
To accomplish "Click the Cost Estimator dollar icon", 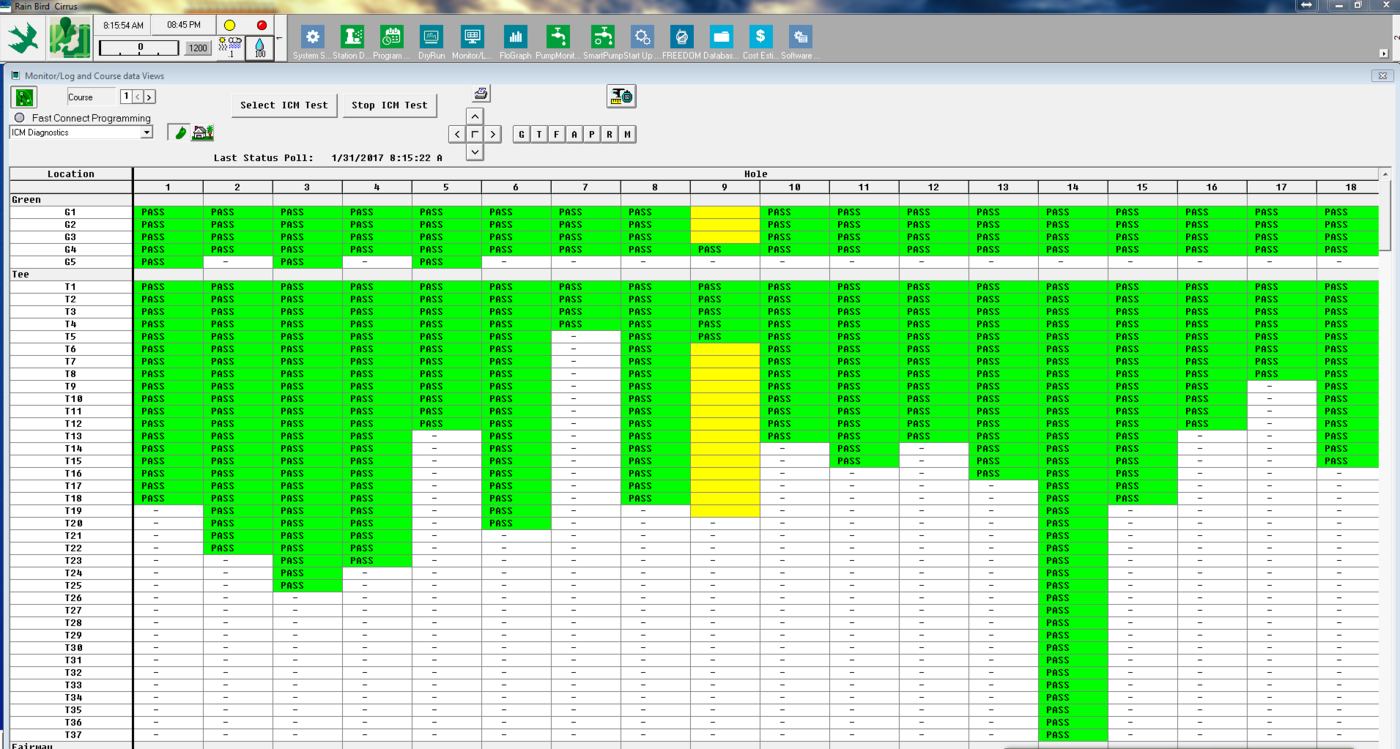I will click(x=761, y=38).
